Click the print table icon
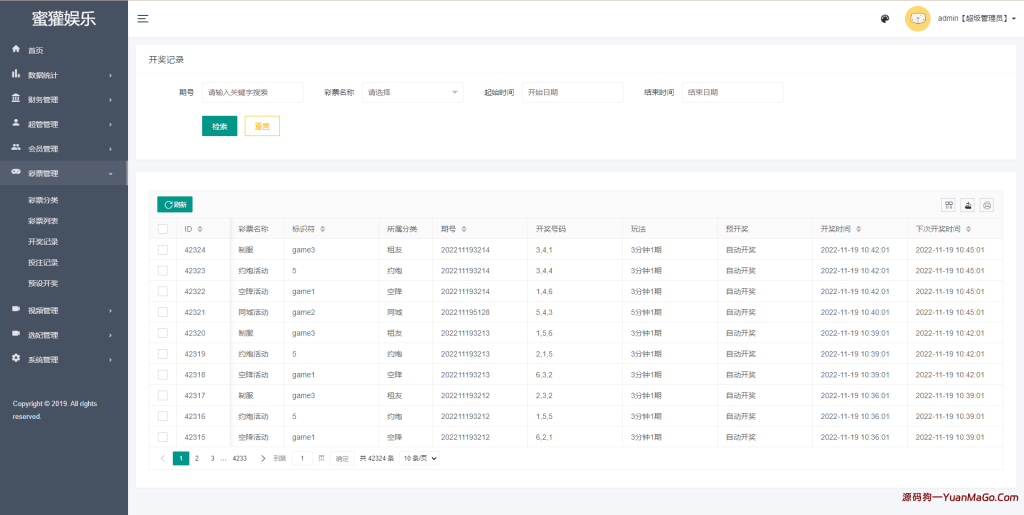 [987, 205]
